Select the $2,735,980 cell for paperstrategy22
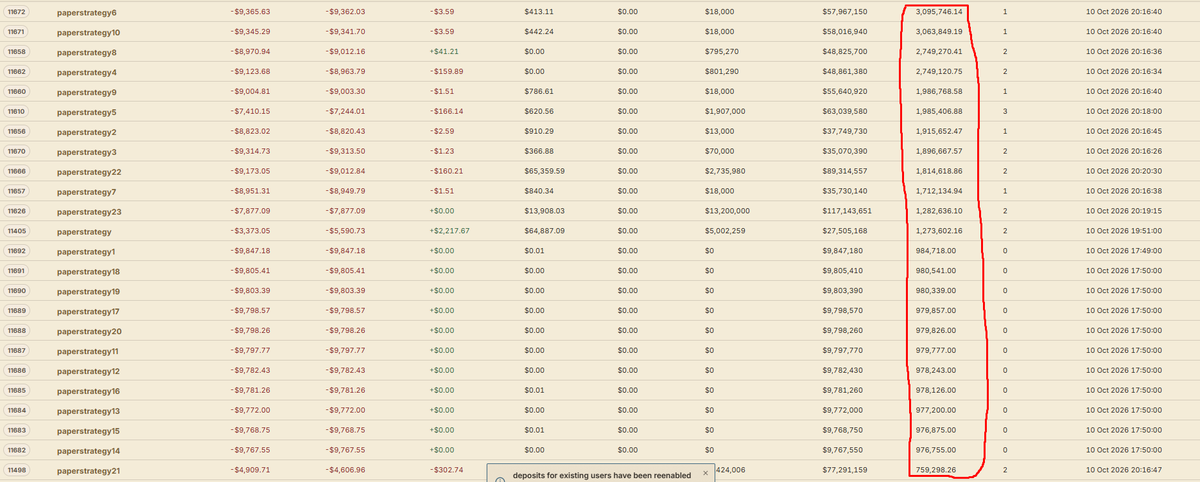 point(725,171)
